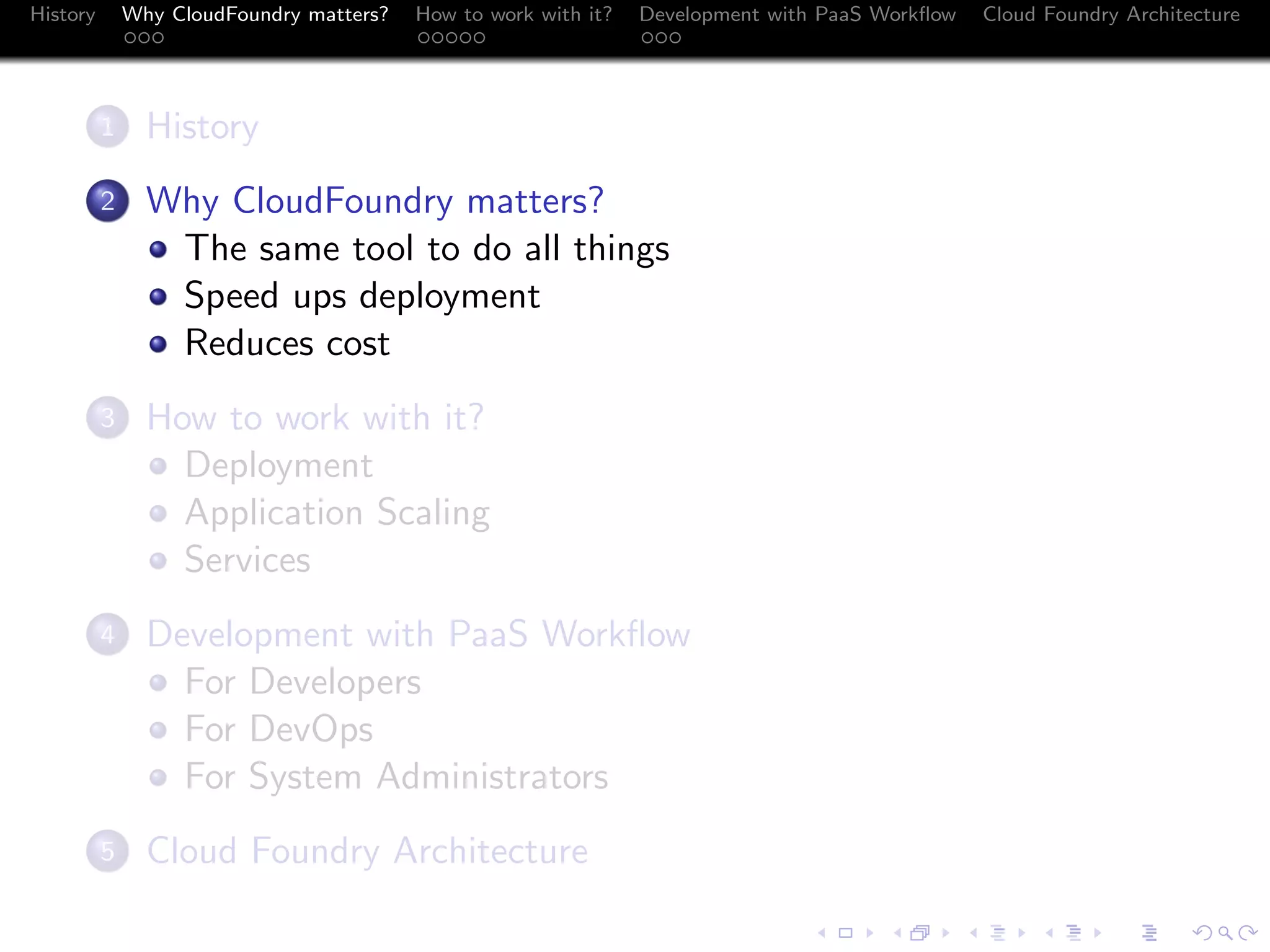1270x952 pixels.
Task: Select first frame circle under header 'Why CloudFoundry matters?'
Action: pyautogui.click(x=130, y=38)
